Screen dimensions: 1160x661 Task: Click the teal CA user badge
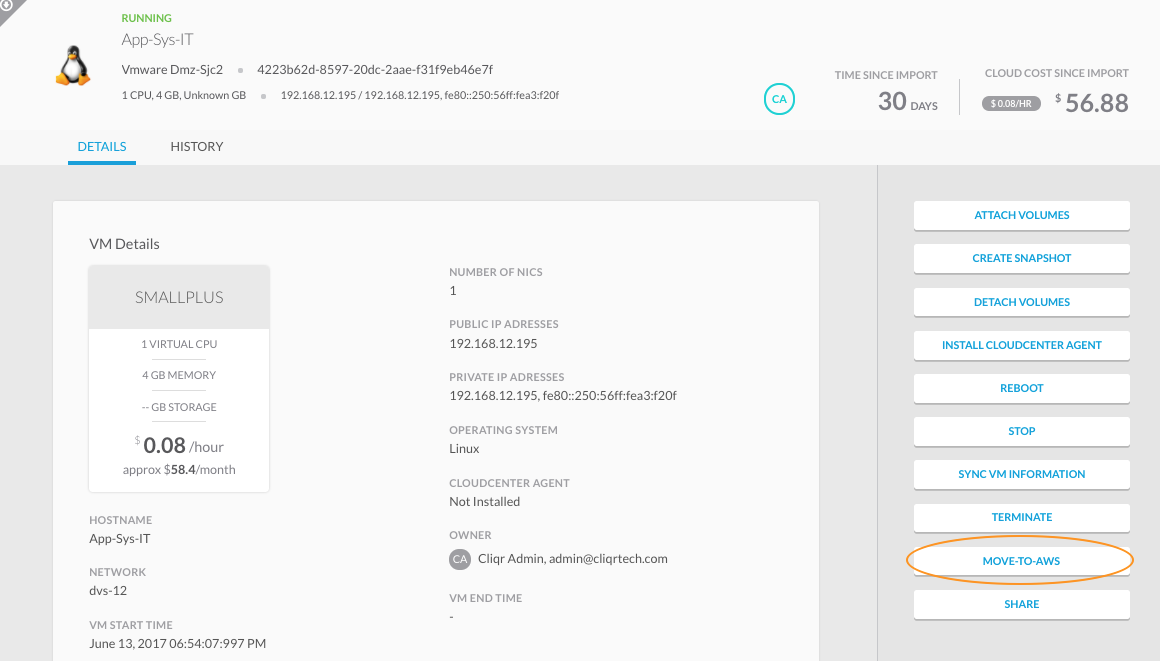[x=779, y=99]
